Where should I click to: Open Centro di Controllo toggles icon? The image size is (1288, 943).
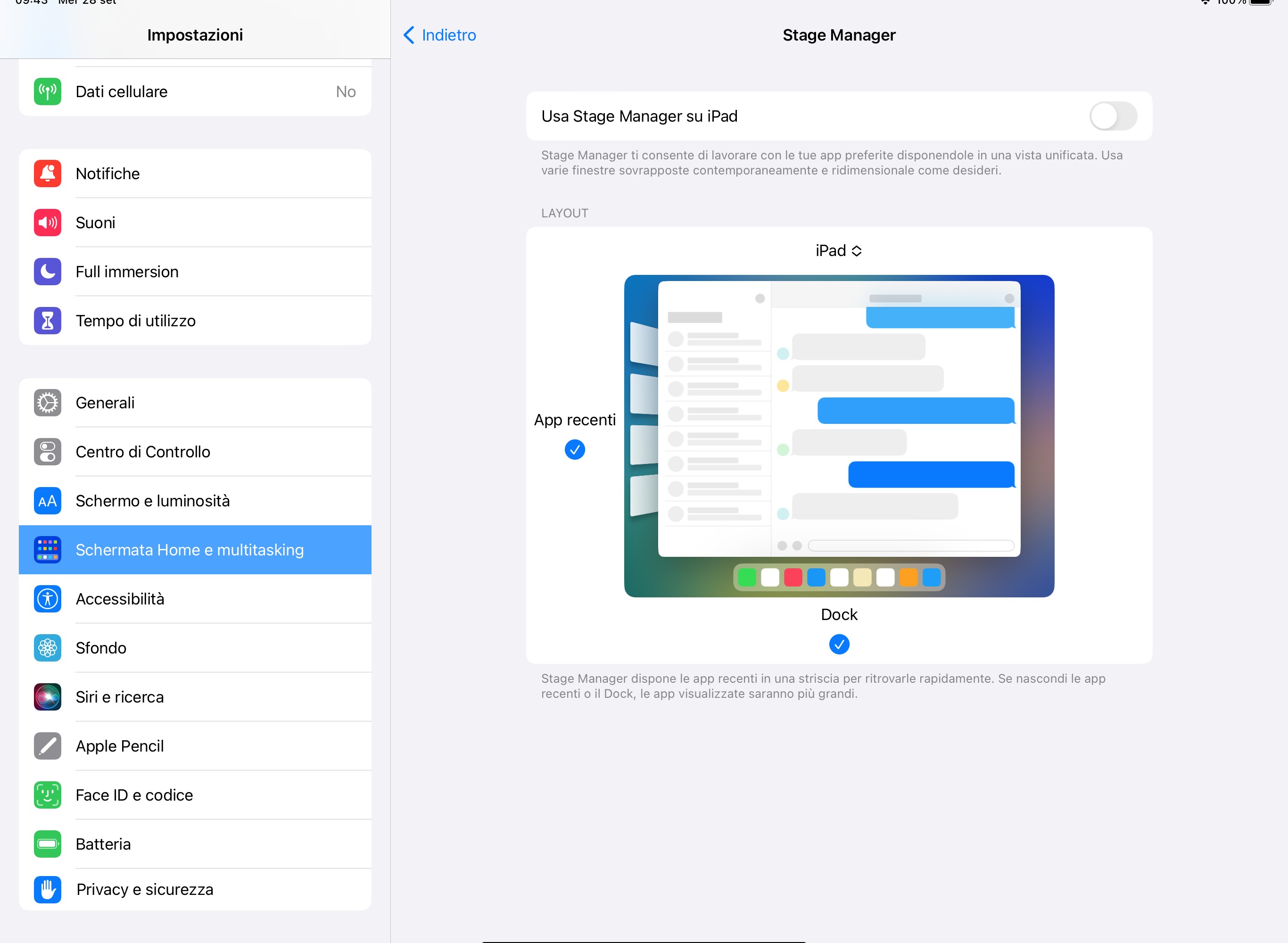(47, 452)
